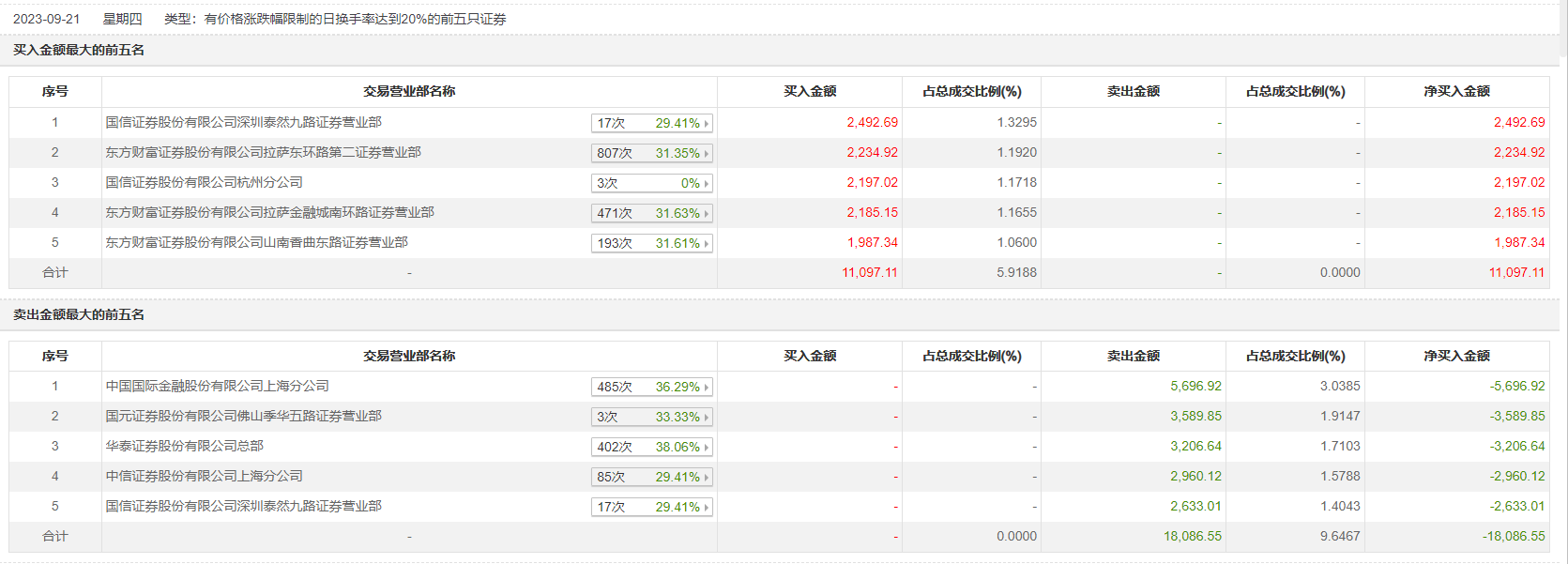Click ratio value 1.0600
Screen dimensions: 1568x564
click(x=1016, y=242)
